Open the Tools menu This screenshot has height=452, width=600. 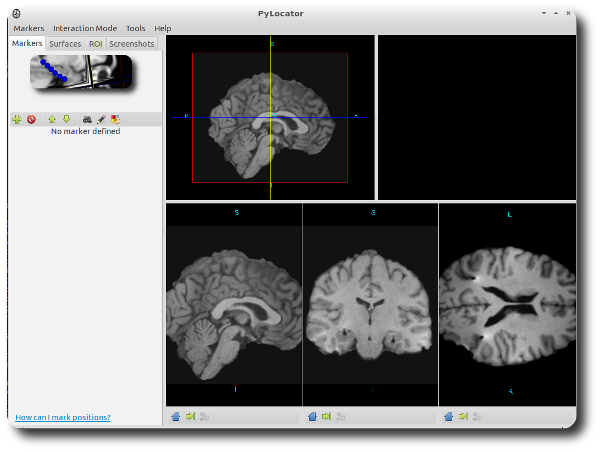click(135, 28)
